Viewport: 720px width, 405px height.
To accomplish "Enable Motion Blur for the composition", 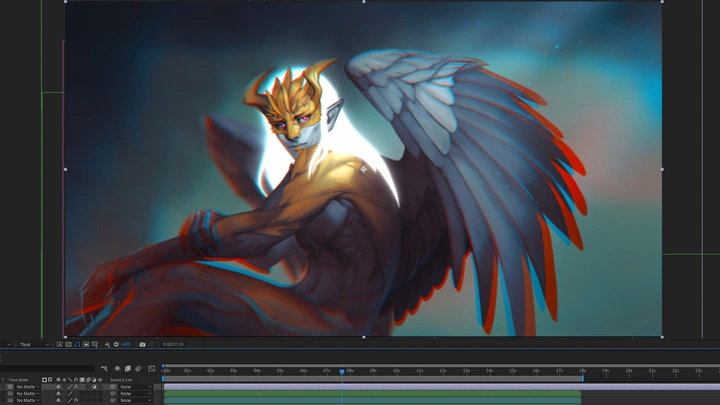I will click(138, 368).
